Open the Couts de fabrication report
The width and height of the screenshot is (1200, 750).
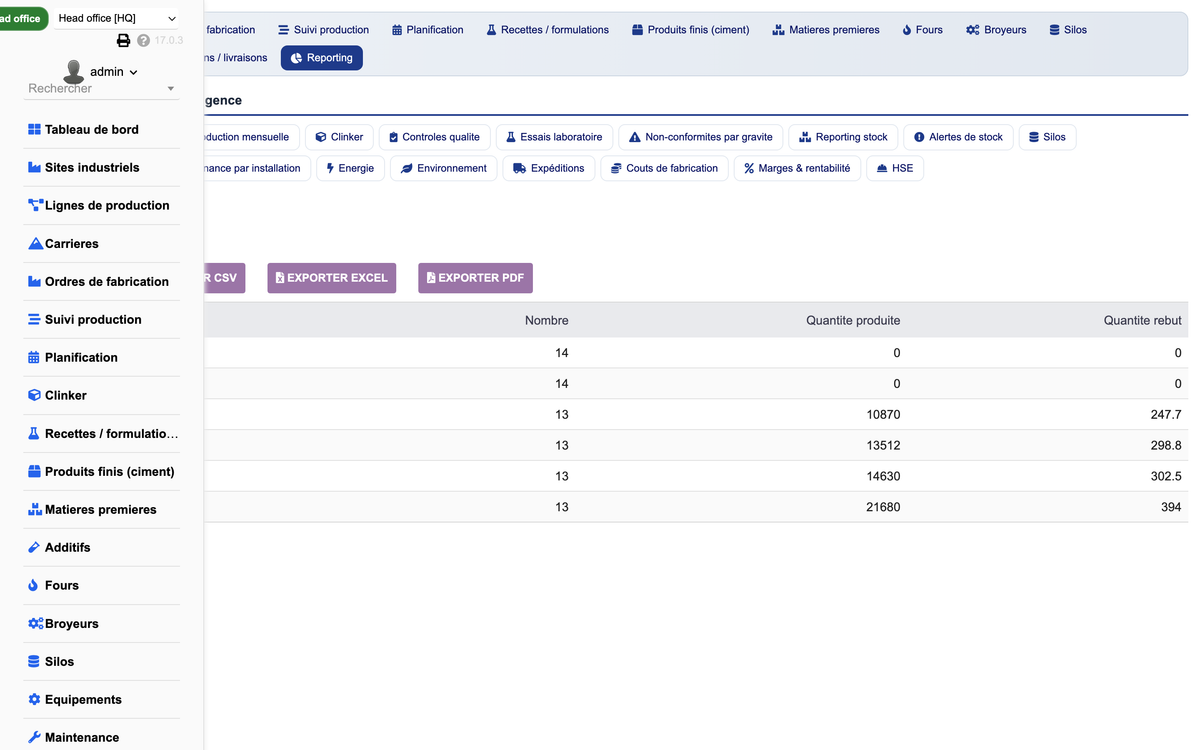pyautogui.click(x=664, y=168)
